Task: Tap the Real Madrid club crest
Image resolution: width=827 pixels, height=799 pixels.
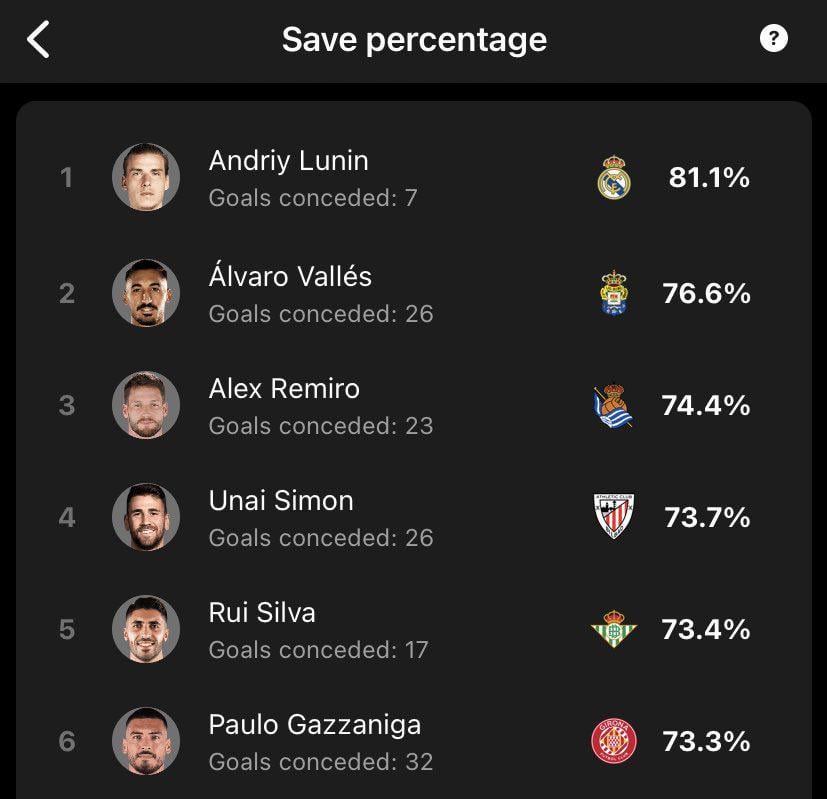Action: pyautogui.click(x=614, y=179)
